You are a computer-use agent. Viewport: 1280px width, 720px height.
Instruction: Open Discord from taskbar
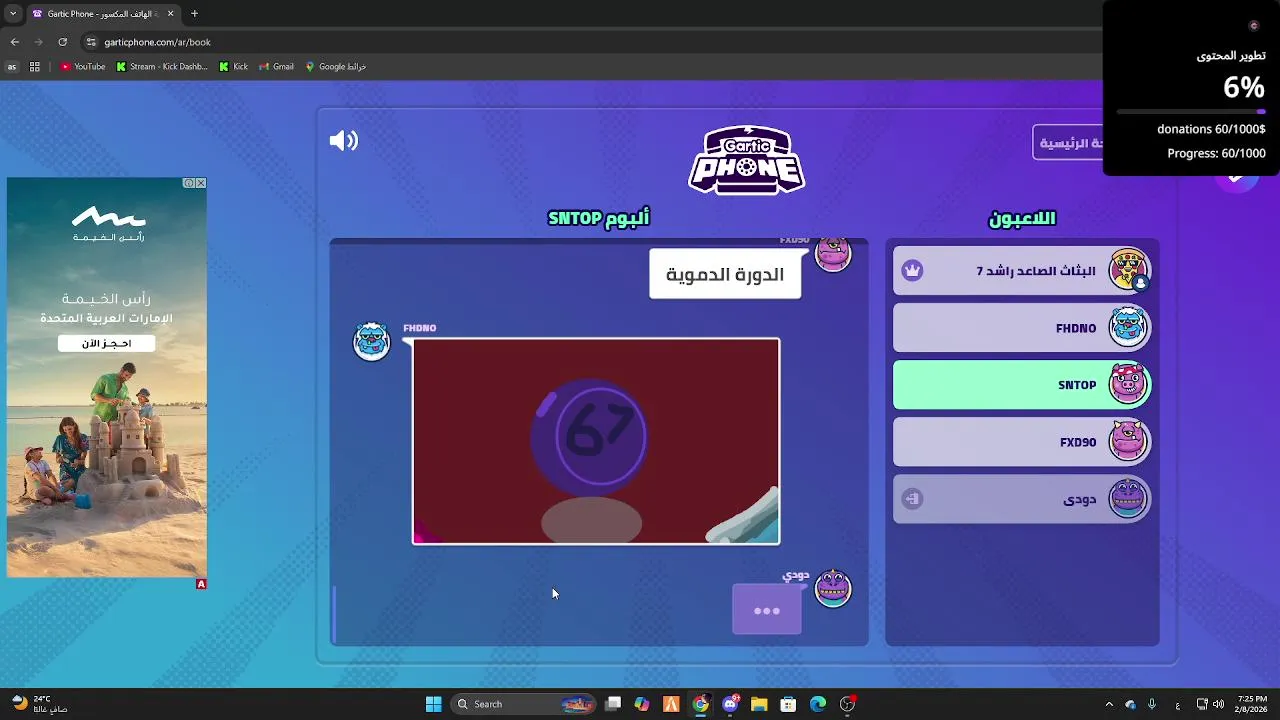click(x=730, y=704)
